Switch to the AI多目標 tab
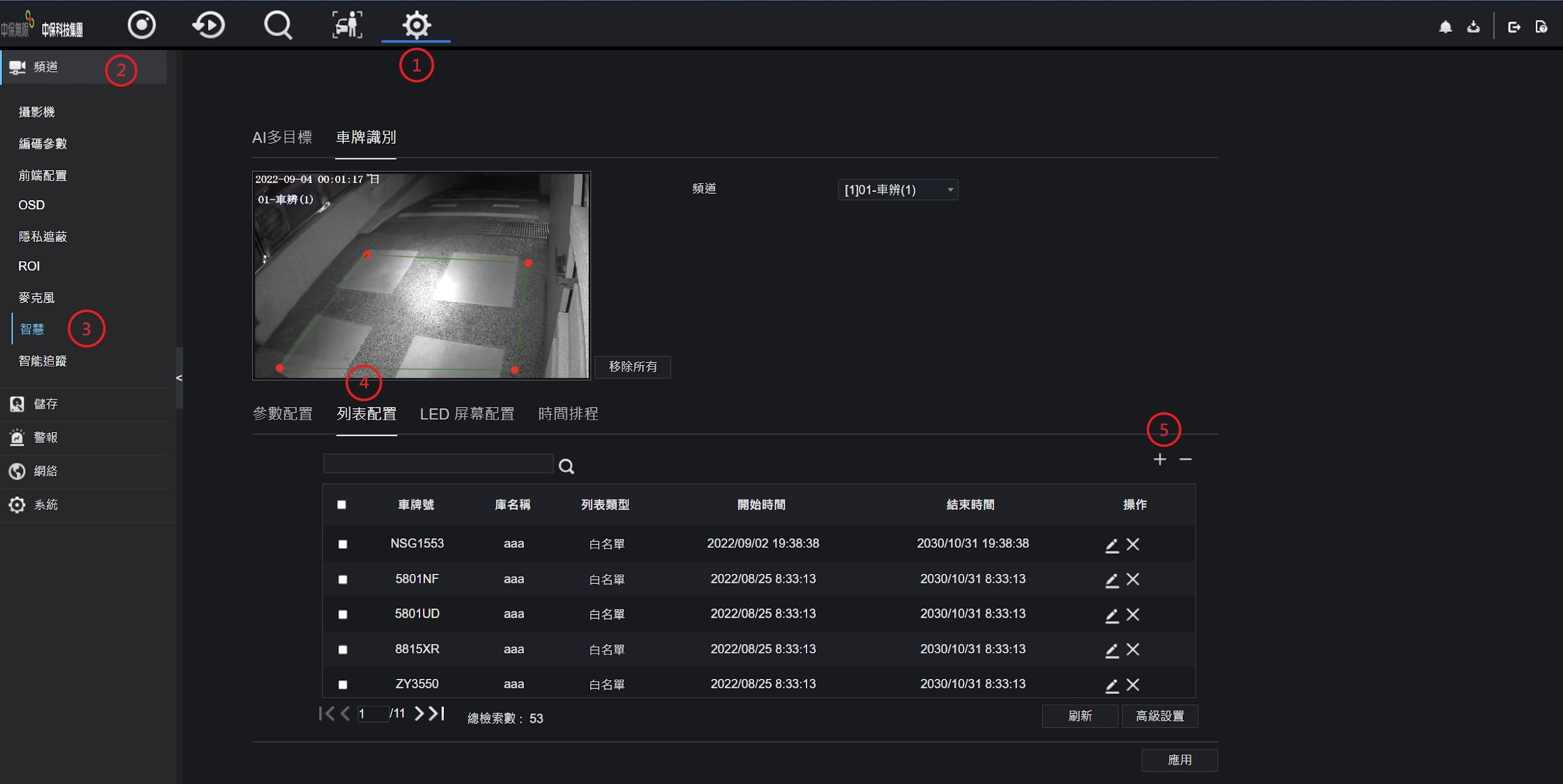 [x=282, y=138]
